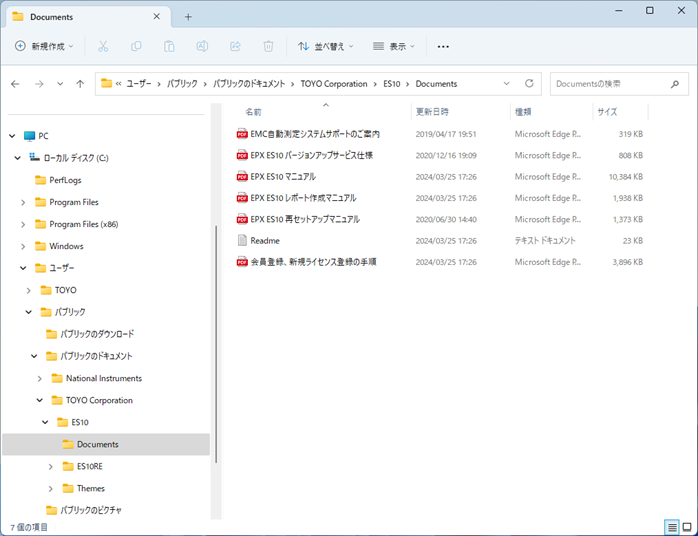This screenshot has width=698, height=536.
Task: Collapse the TOYO Corporation folder node
Action: [x=40, y=400]
